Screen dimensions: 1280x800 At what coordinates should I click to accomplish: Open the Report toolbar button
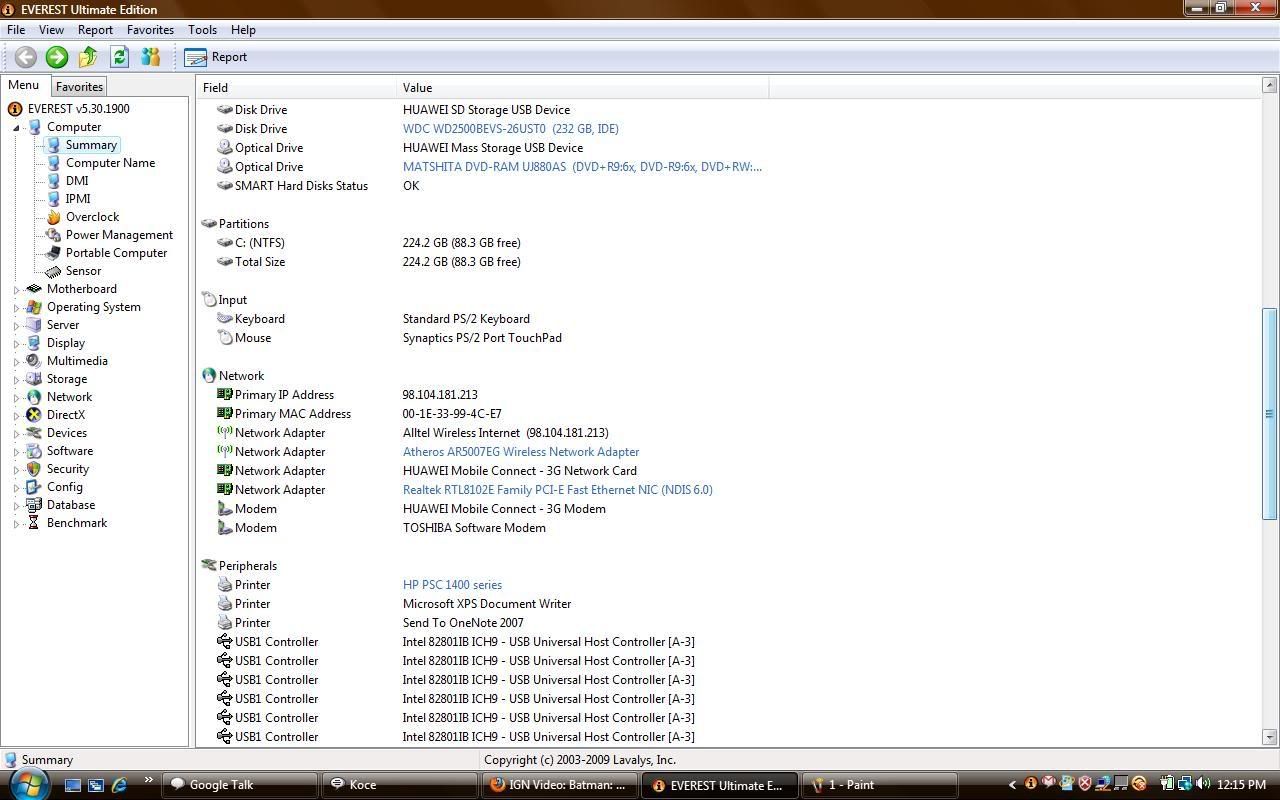[216, 57]
